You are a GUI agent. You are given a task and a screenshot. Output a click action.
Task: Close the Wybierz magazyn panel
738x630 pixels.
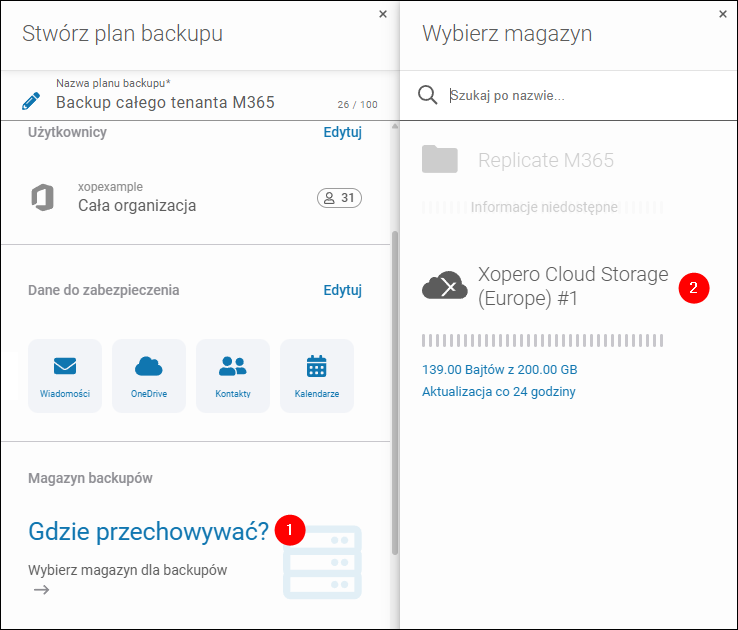pos(723,14)
